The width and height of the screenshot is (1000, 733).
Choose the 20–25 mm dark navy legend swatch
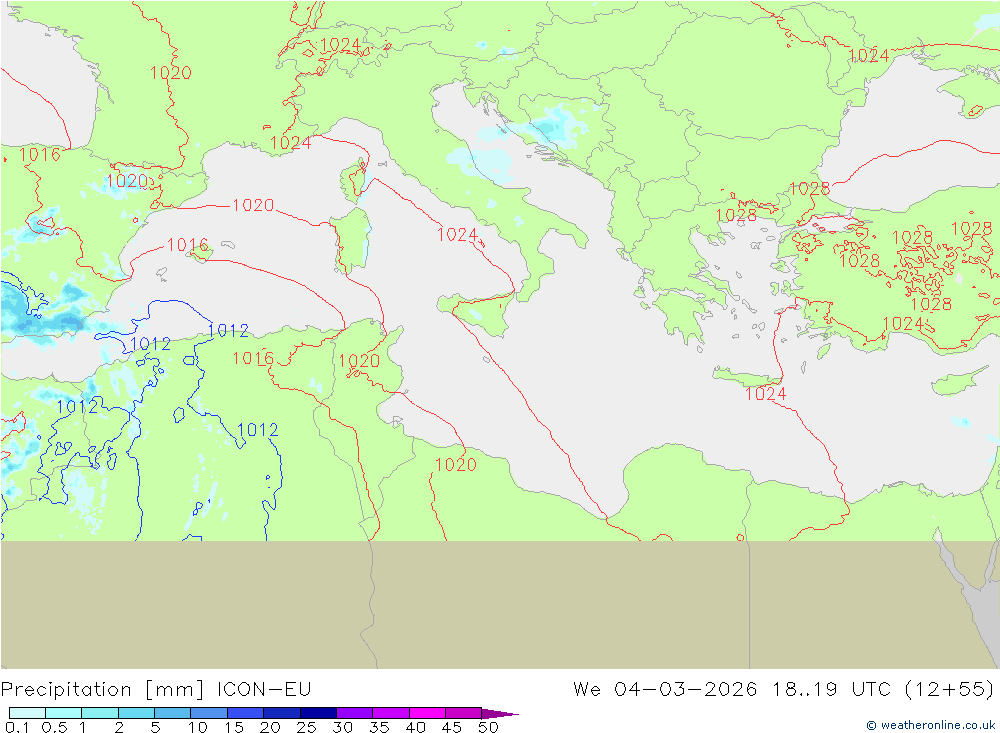click(x=282, y=713)
